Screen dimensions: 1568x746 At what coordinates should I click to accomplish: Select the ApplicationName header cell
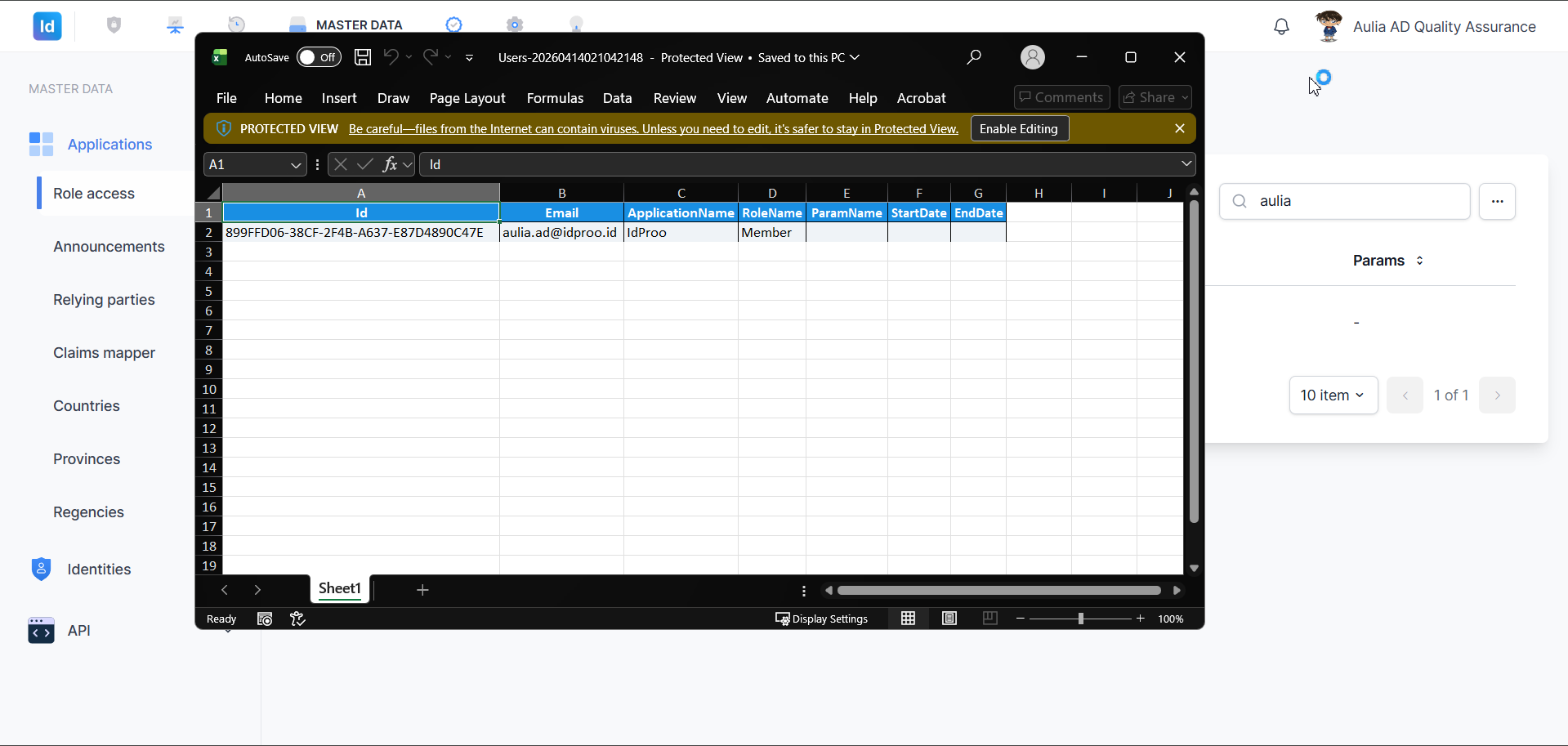click(x=681, y=212)
